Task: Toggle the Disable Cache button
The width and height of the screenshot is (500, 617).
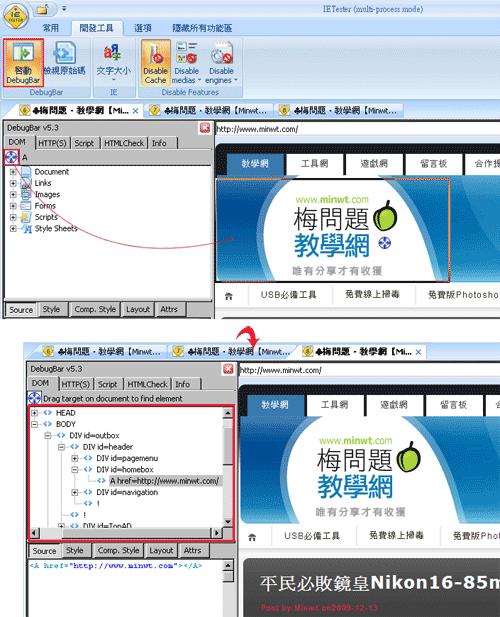Action: 156,63
